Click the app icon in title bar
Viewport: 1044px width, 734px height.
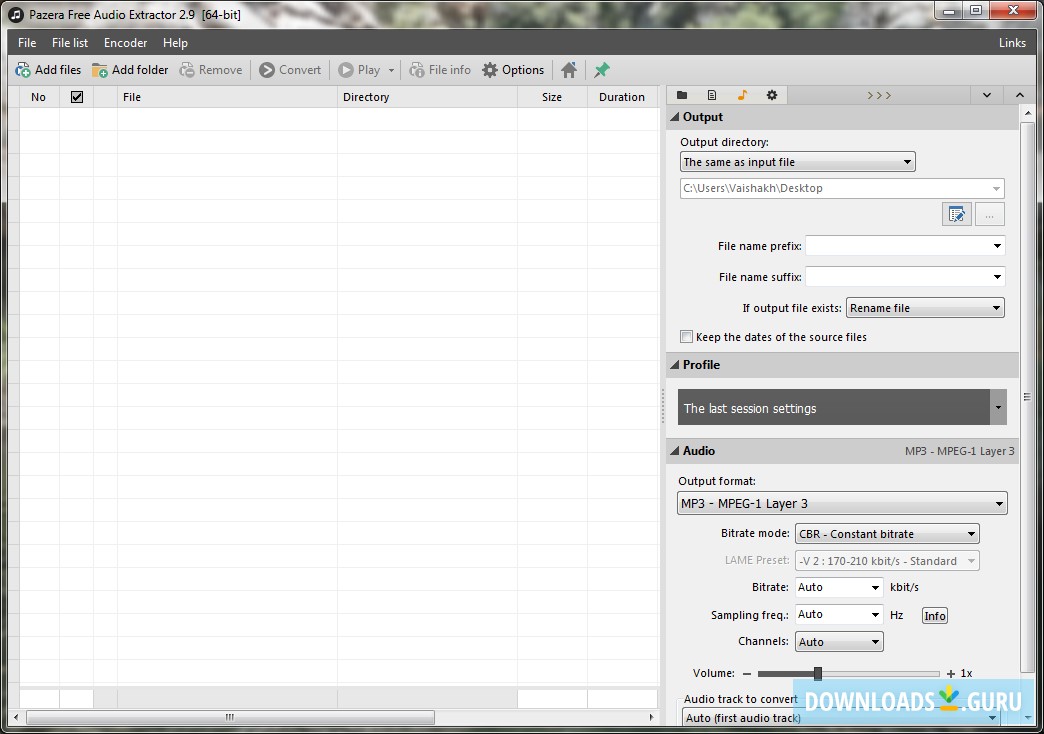click(16, 14)
